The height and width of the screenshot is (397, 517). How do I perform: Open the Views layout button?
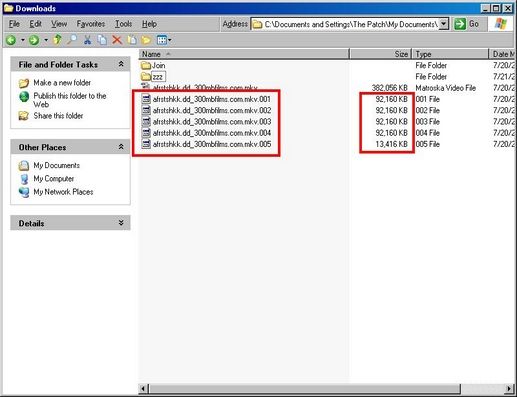[x=164, y=40]
